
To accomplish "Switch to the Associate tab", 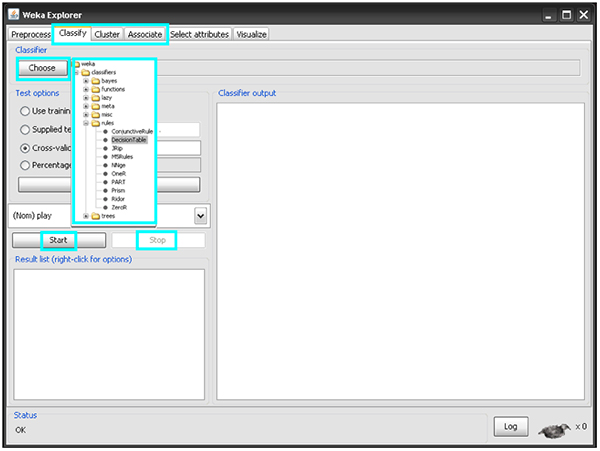I will [x=145, y=34].
